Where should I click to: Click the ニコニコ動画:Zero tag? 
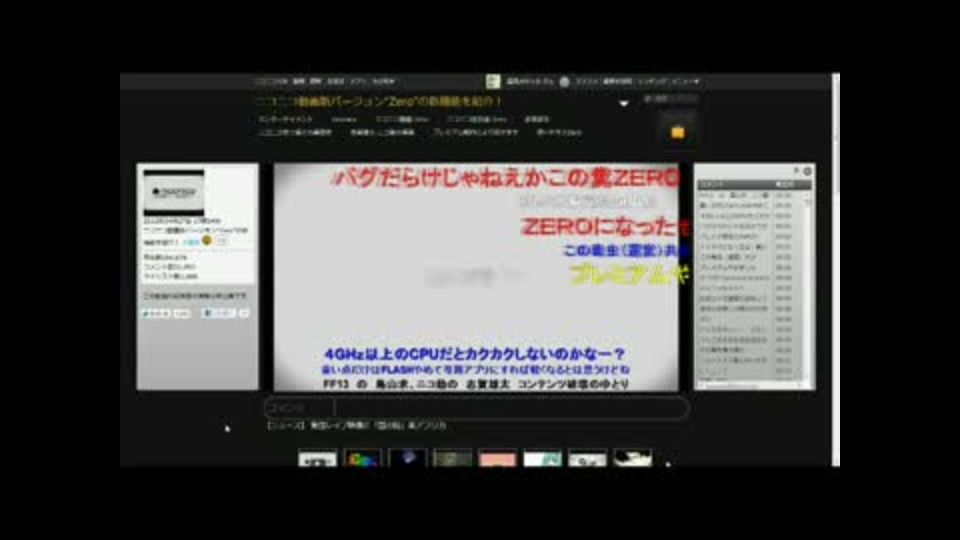point(402,119)
